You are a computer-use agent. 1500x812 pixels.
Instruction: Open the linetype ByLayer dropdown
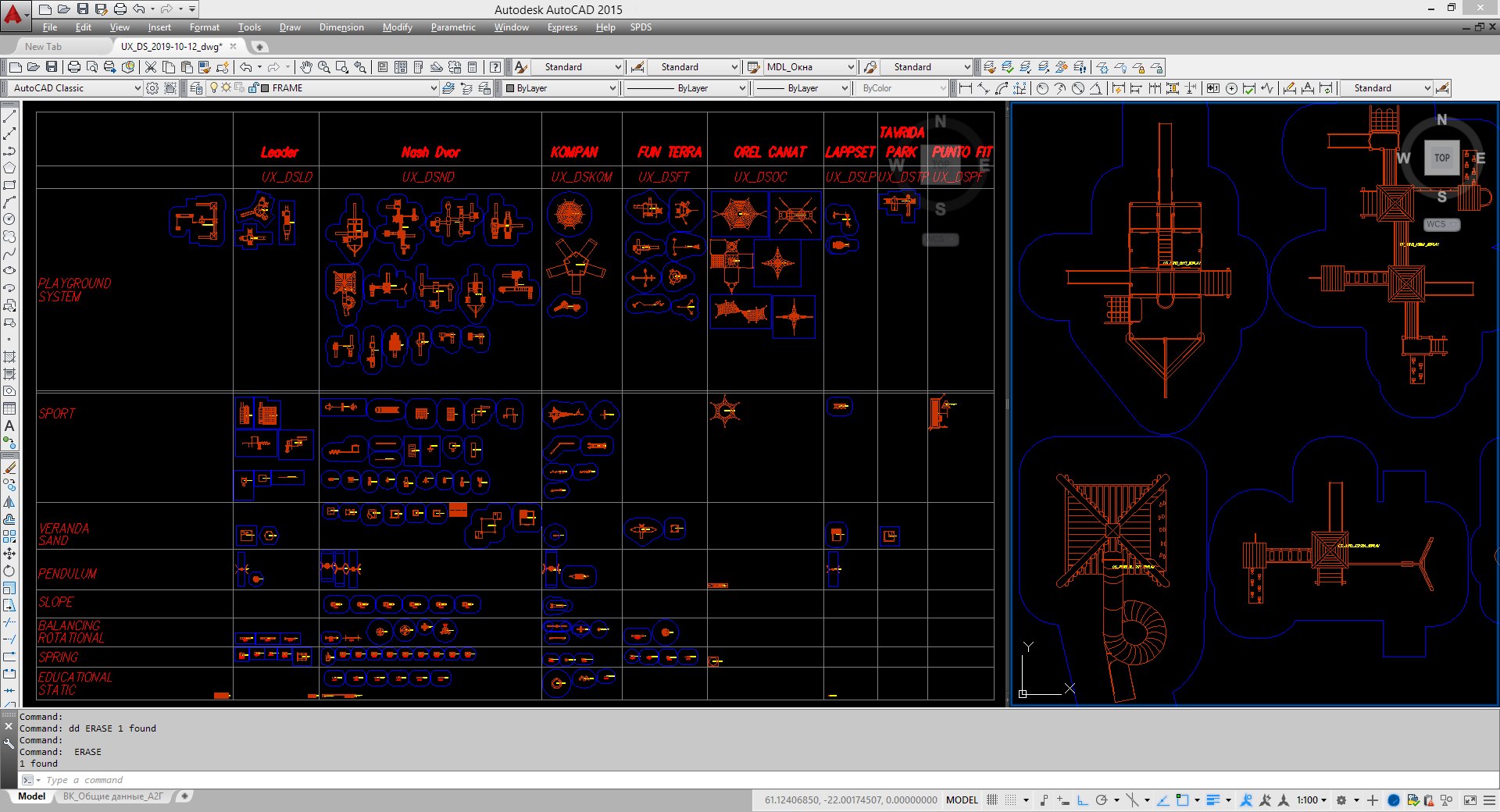tap(742, 88)
